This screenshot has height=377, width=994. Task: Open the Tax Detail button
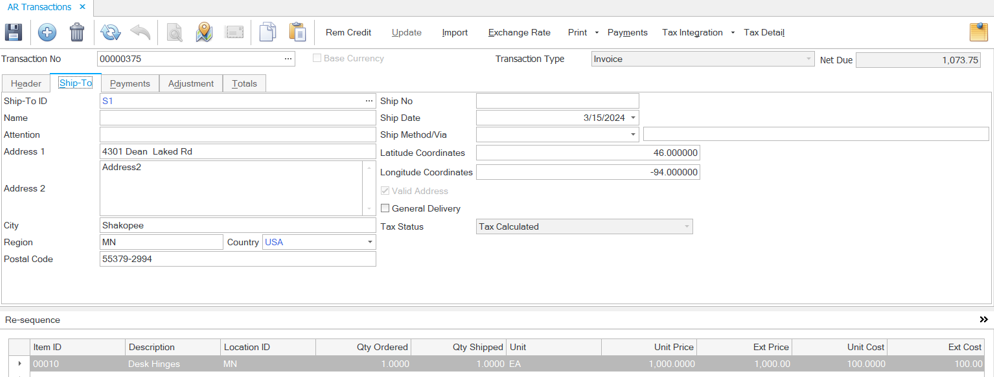(x=764, y=32)
